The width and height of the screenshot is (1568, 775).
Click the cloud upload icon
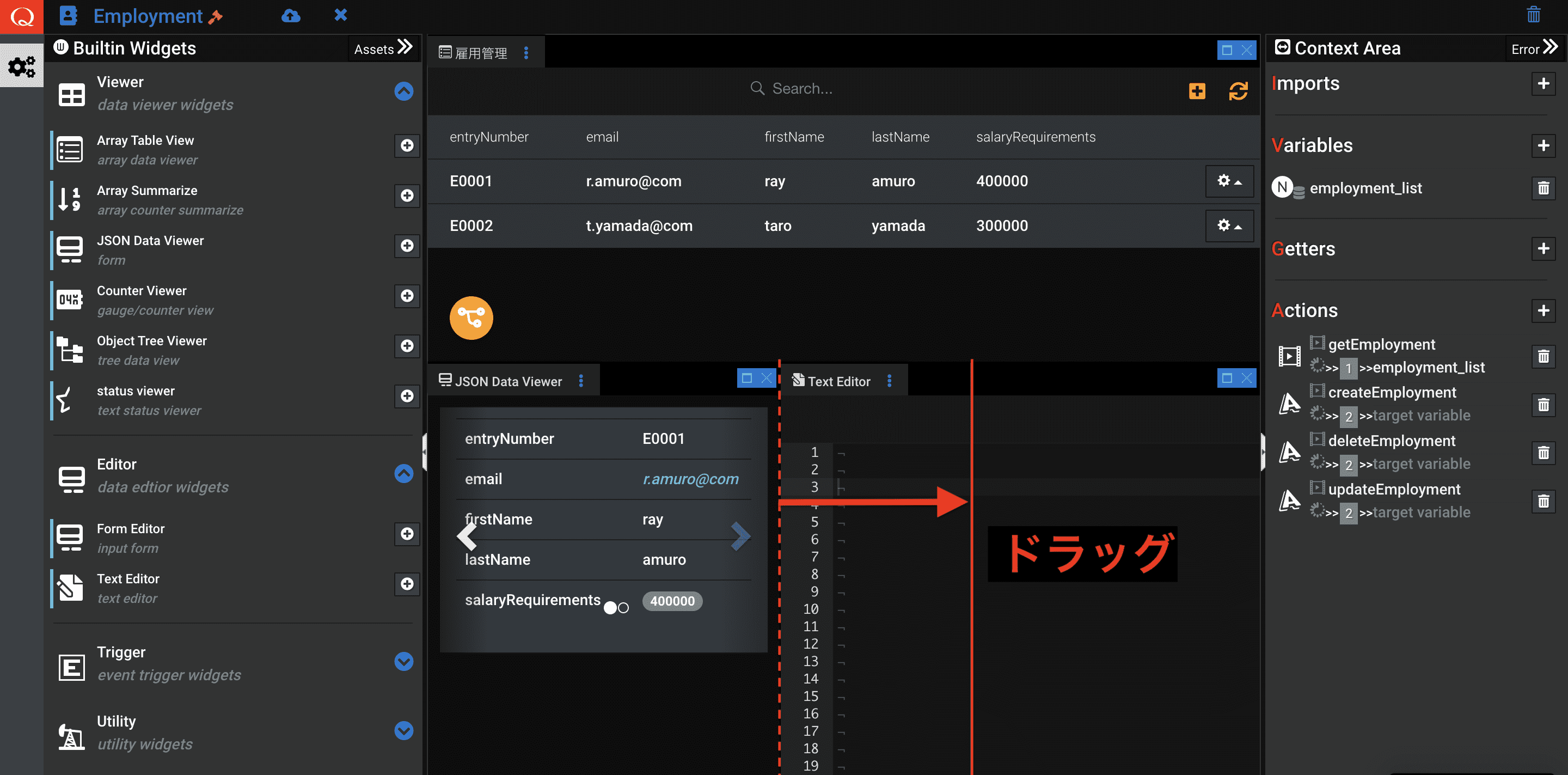click(x=290, y=16)
